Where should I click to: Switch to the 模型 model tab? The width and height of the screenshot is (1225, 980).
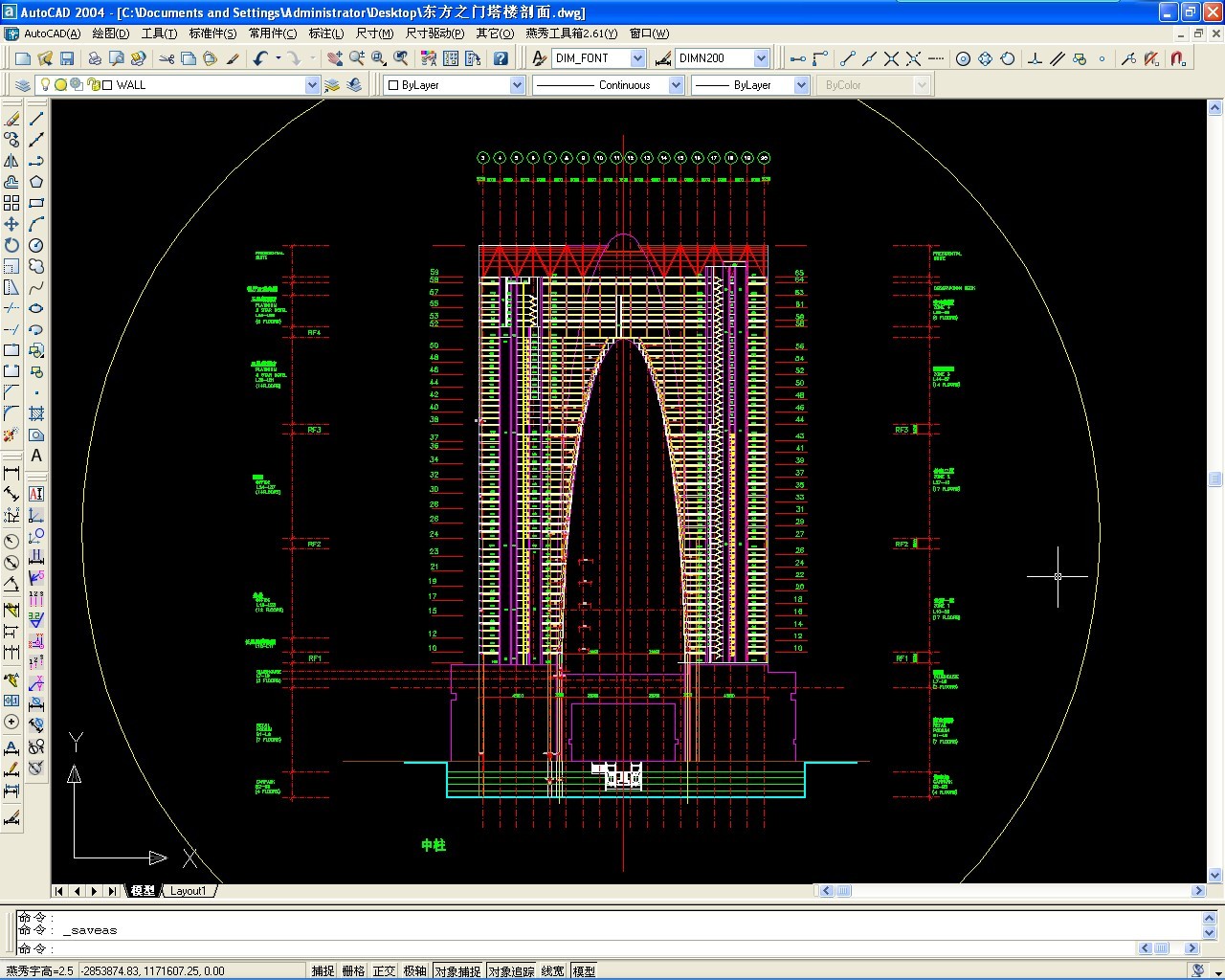pos(143,891)
